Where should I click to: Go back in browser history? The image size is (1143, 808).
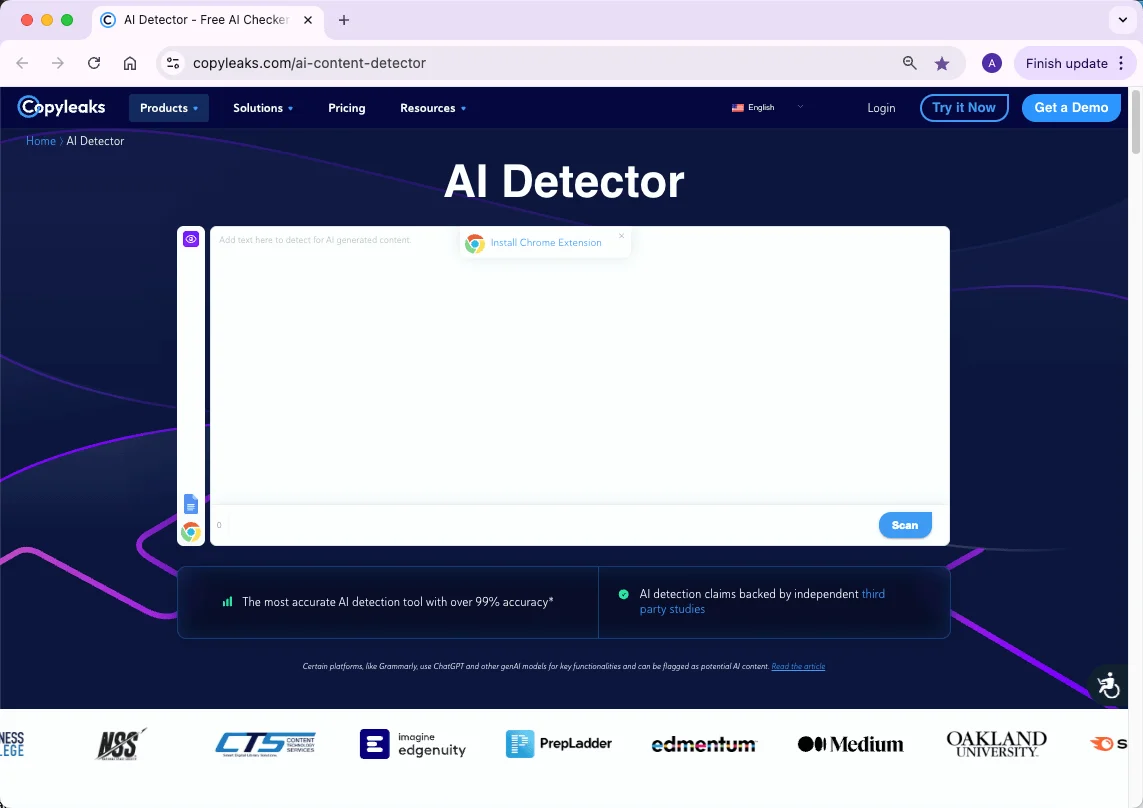23,63
